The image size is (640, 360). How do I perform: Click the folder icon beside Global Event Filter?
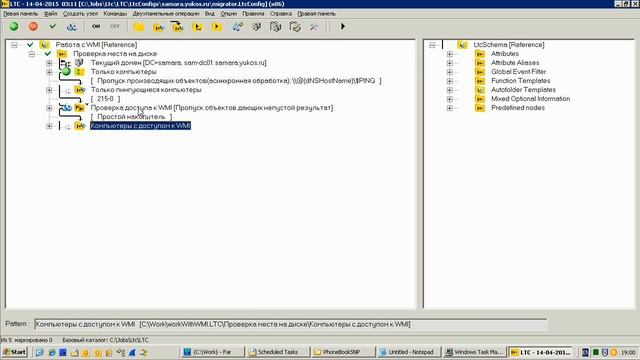click(480, 72)
